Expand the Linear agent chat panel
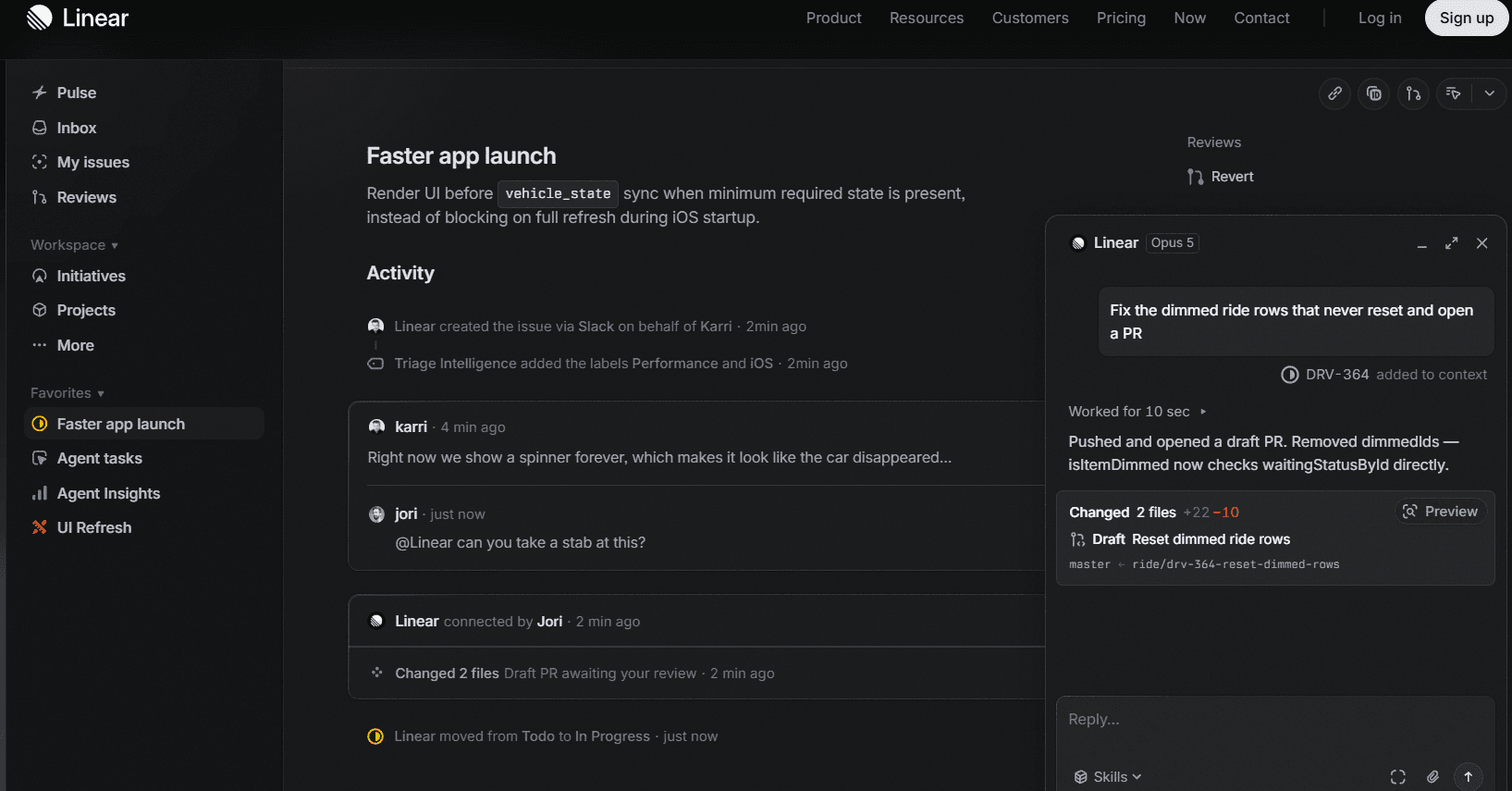The width and height of the screenshot is (1512, 791). (1452, 243)
